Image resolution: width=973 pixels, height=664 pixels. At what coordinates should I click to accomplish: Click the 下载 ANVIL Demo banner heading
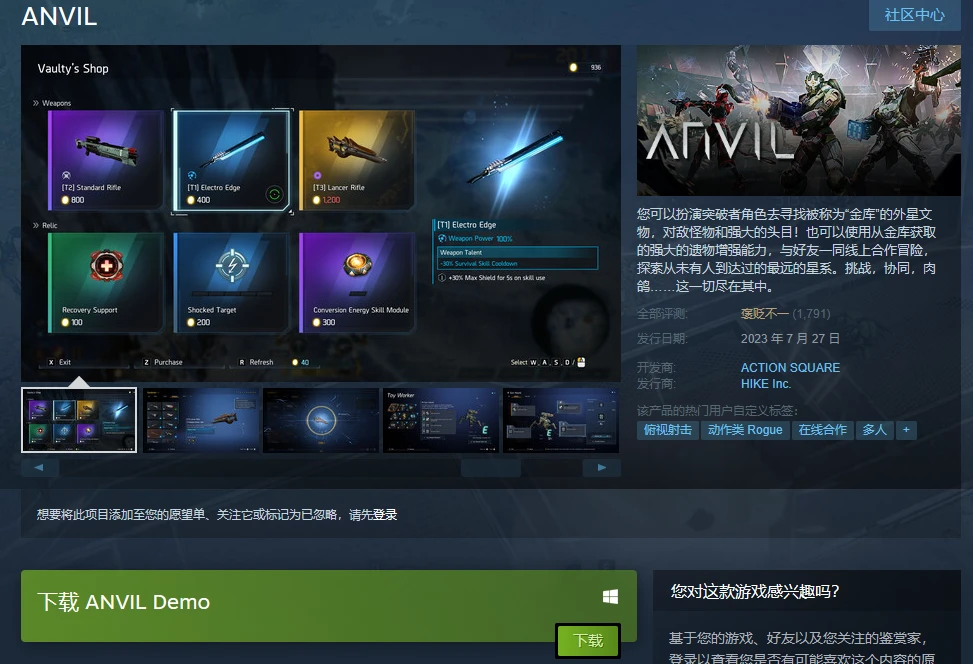coord(123,602)
